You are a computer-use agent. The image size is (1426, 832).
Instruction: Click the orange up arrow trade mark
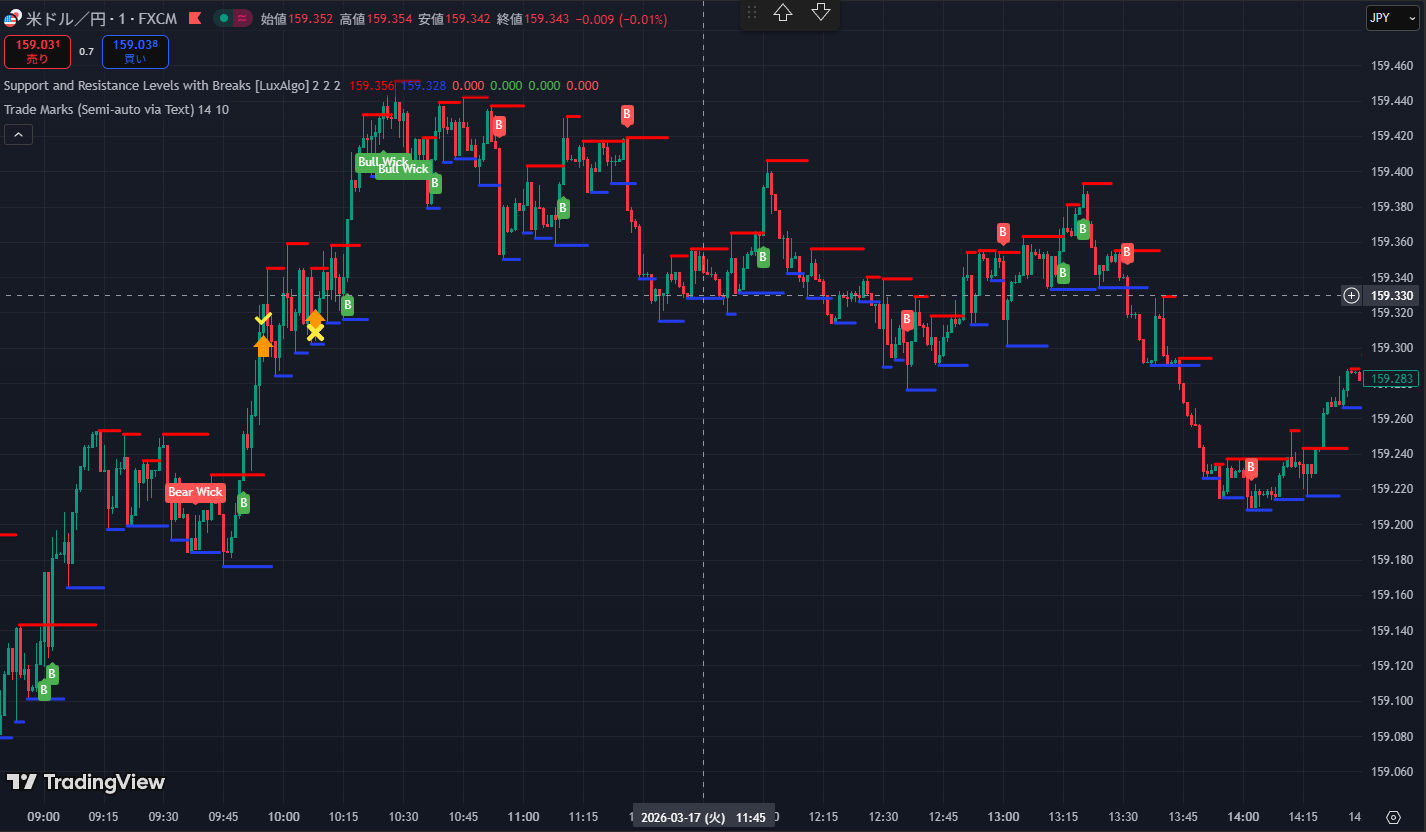pos(263,346)
